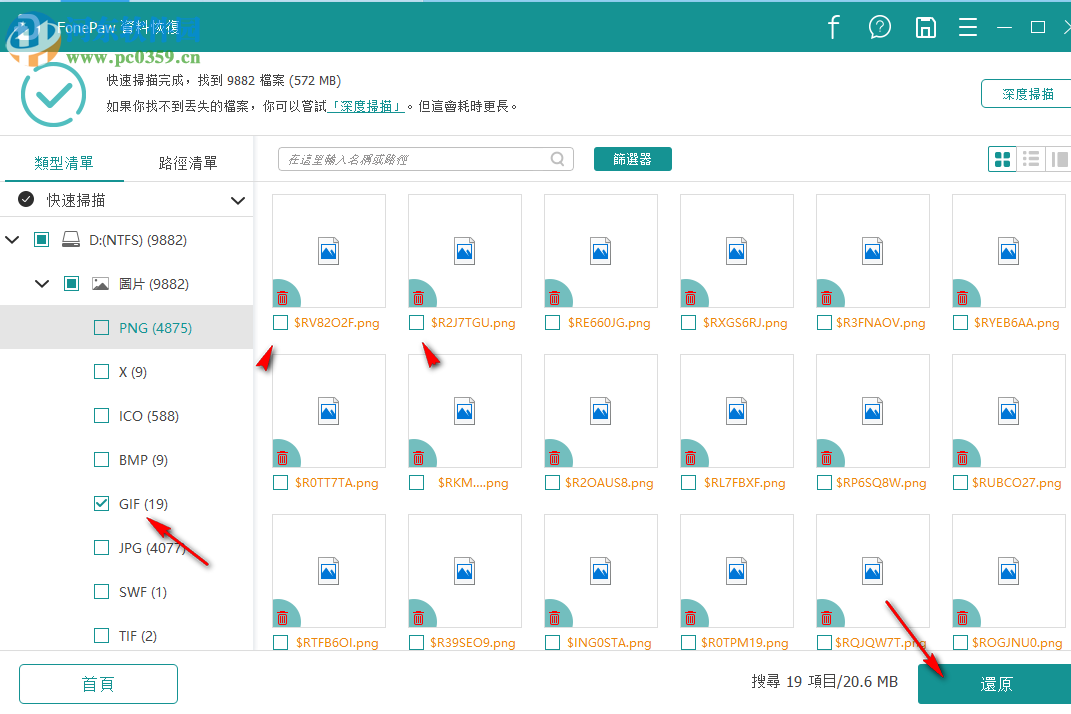Enable the PNG (4875) checkbox
The height and width of the screenshot is (714, 1071).
pos(101,327)
